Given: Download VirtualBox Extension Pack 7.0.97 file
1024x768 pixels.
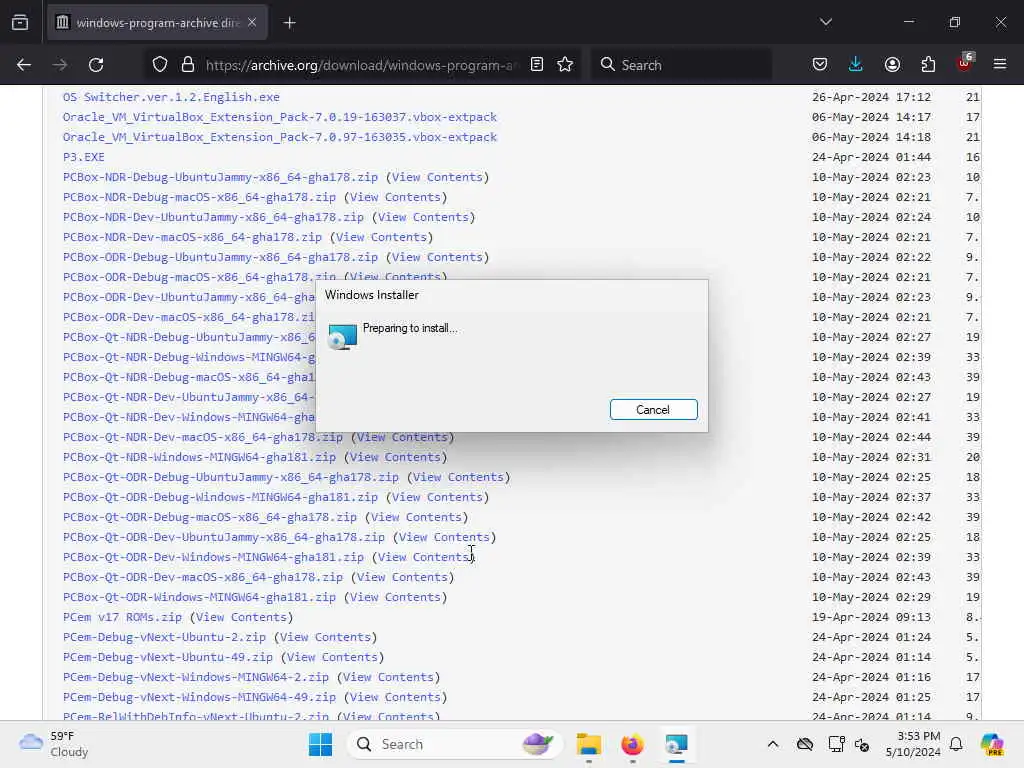Looking at the screenshot, I should (280, 137).
